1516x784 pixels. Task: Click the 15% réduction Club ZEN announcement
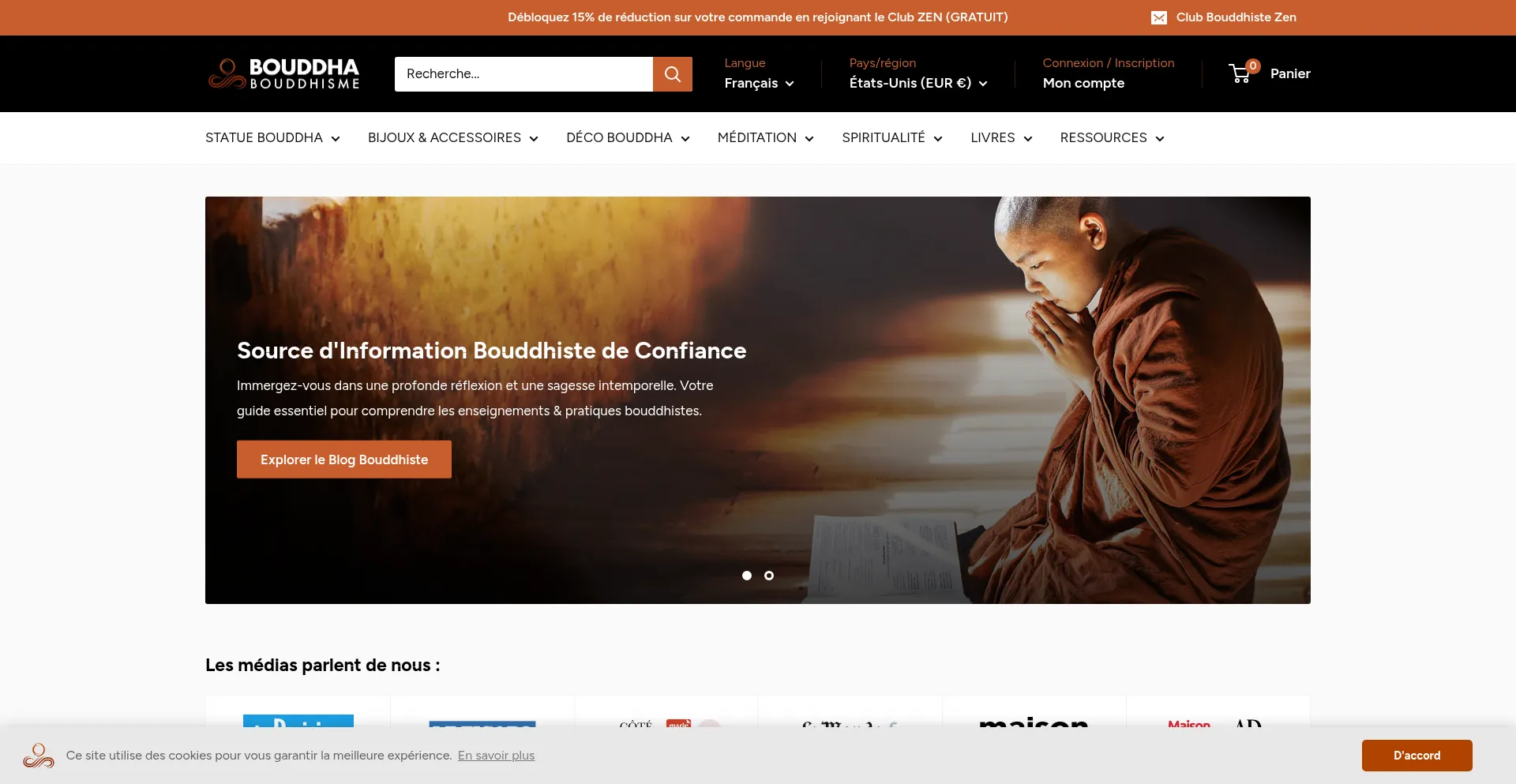point(758,17)
